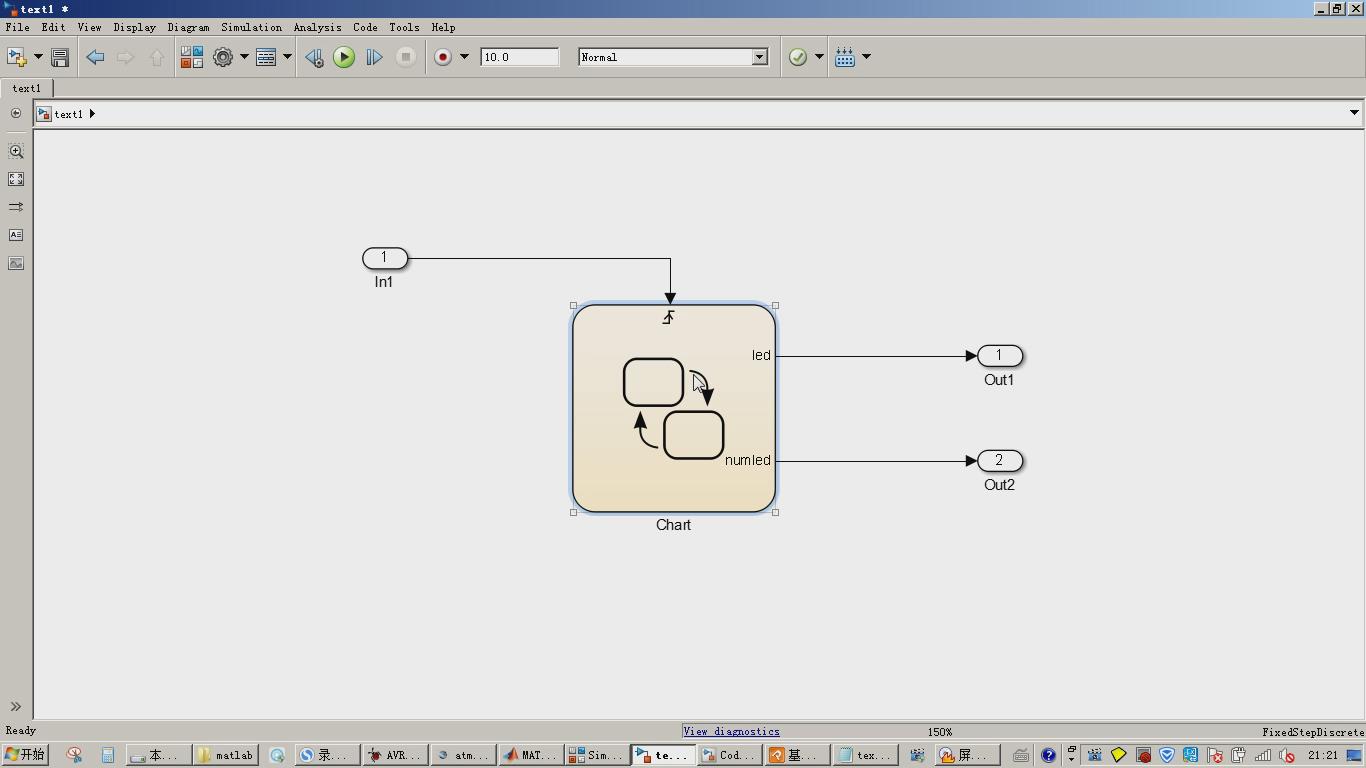Open the Simulation menu

(251, 27)
